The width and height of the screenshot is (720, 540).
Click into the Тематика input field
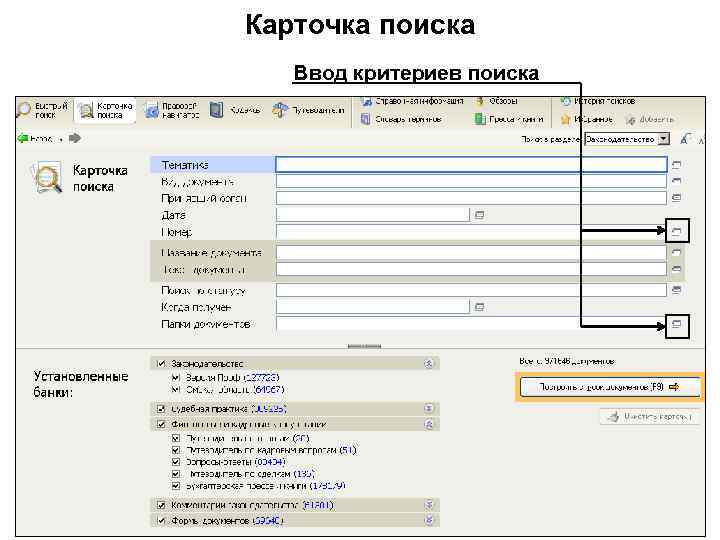tap(471, 164)
